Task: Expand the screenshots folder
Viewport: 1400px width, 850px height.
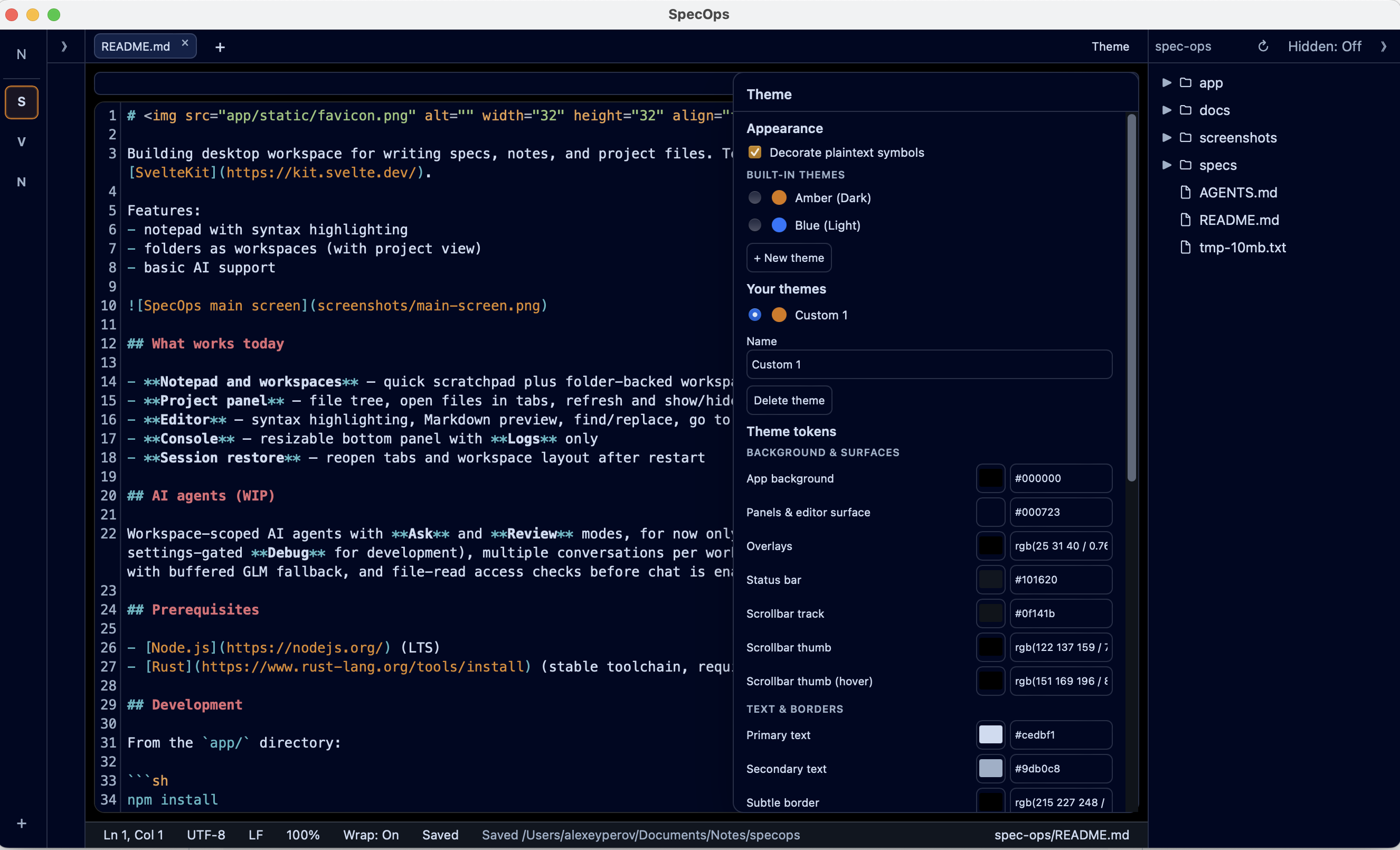Action: pyautogui.click(x=1167, y=137)
